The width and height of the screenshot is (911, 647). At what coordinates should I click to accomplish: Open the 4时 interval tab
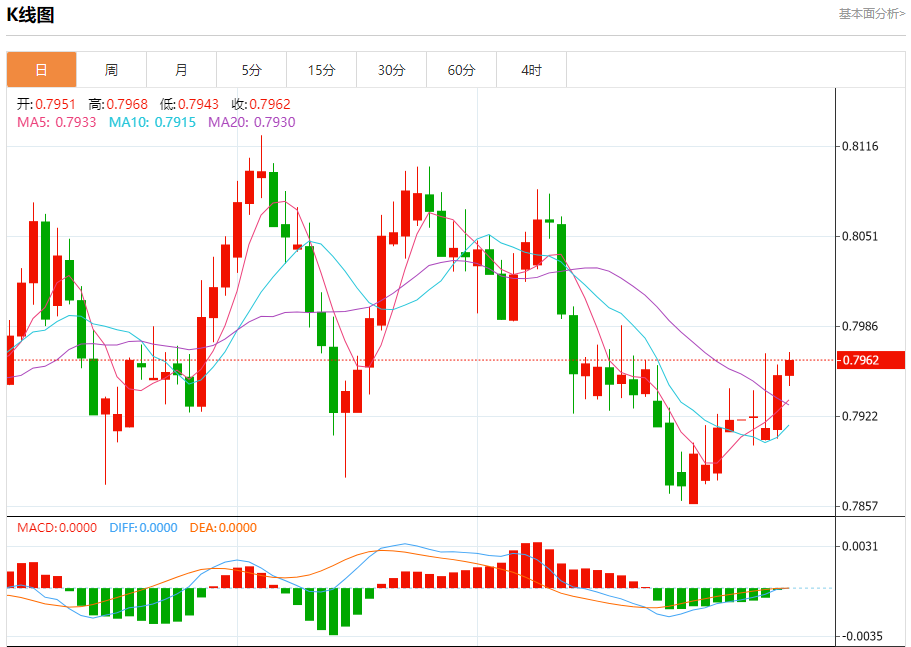[x=532, y=70]
